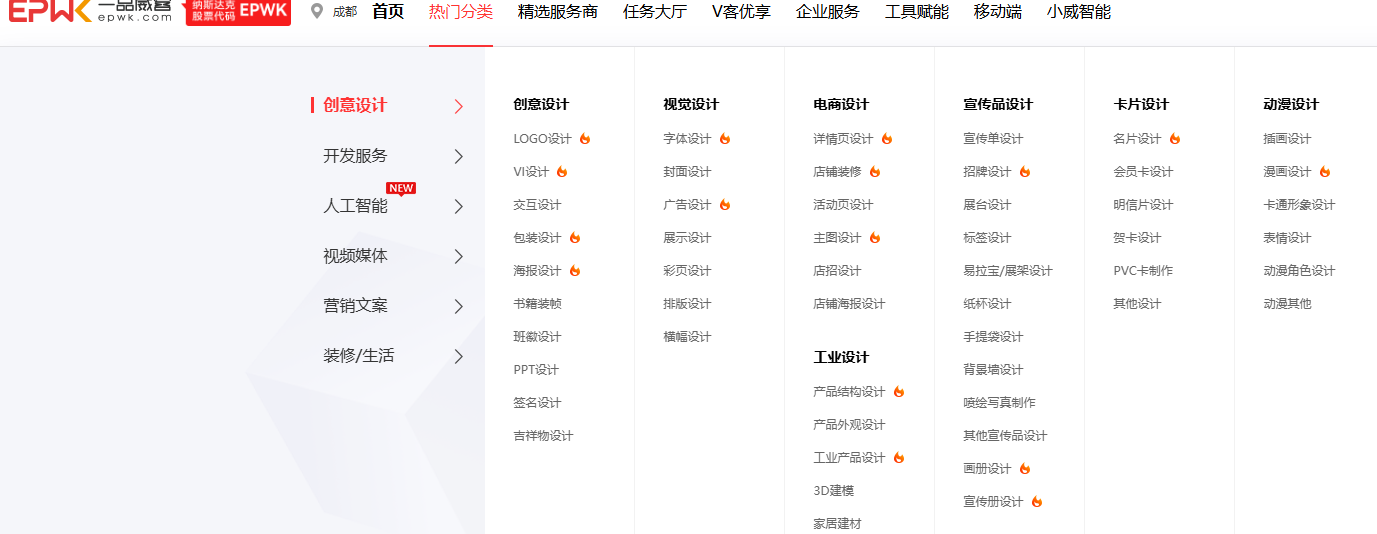Click the fire icon next to LOGO设计
The width and height of the screenshot is (1377, 534).
click(x=585, y=139)
